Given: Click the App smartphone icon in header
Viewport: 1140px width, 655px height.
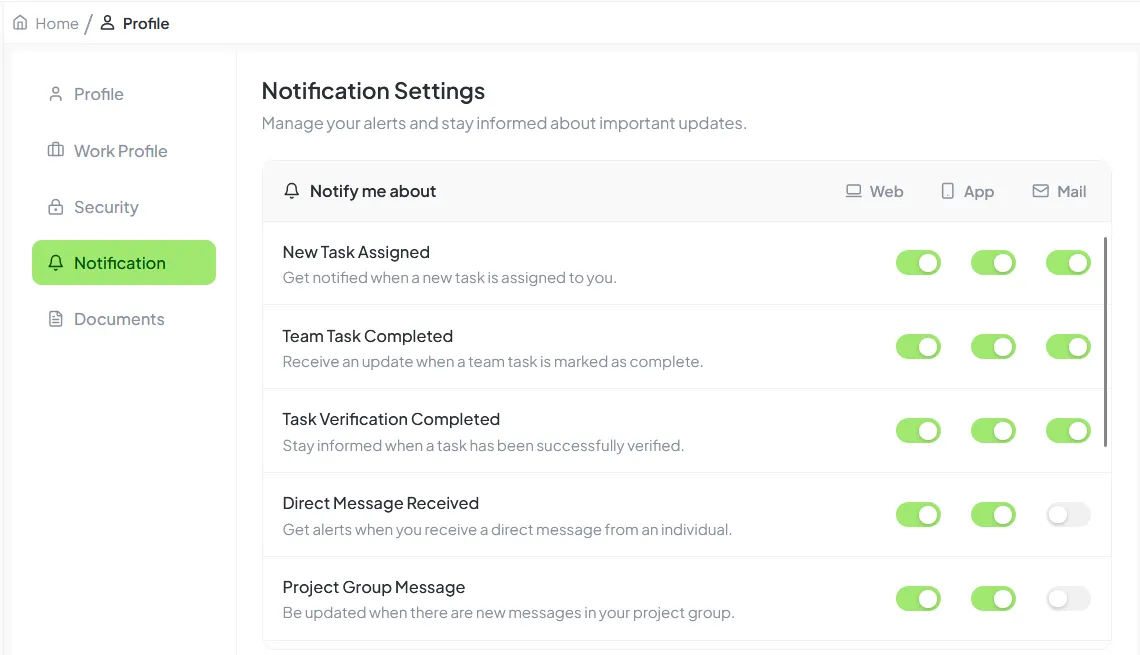Looking at the screenshot, I should (946, 190).
